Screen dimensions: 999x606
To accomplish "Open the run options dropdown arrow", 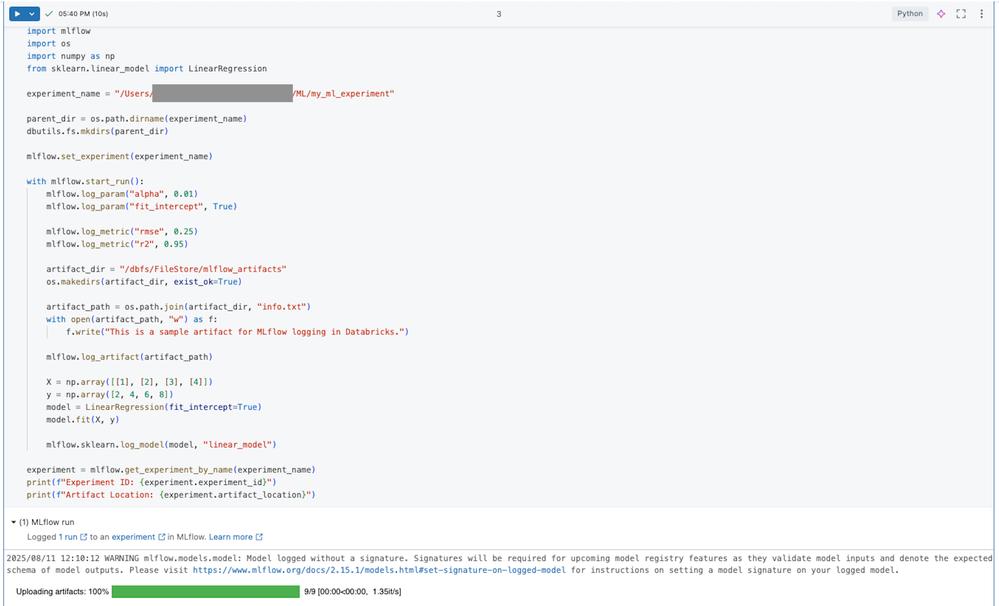I will (x=32, y=14).
